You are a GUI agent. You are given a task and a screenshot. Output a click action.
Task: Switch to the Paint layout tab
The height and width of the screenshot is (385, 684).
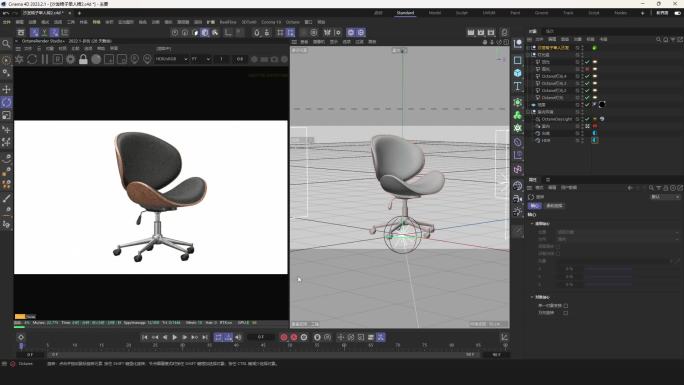pyautogui.click(x=515, y=13)
